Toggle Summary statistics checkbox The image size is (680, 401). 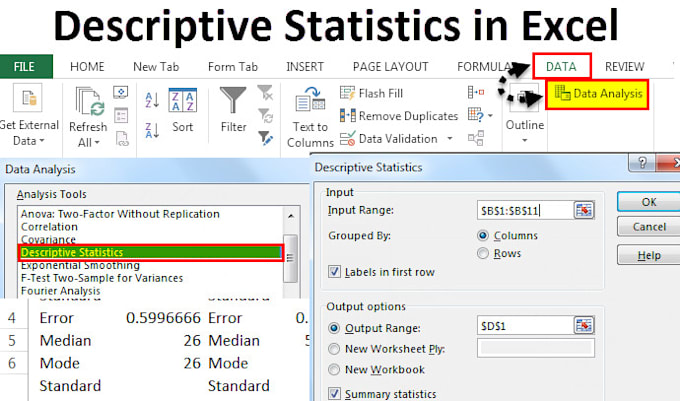(334, 394)
